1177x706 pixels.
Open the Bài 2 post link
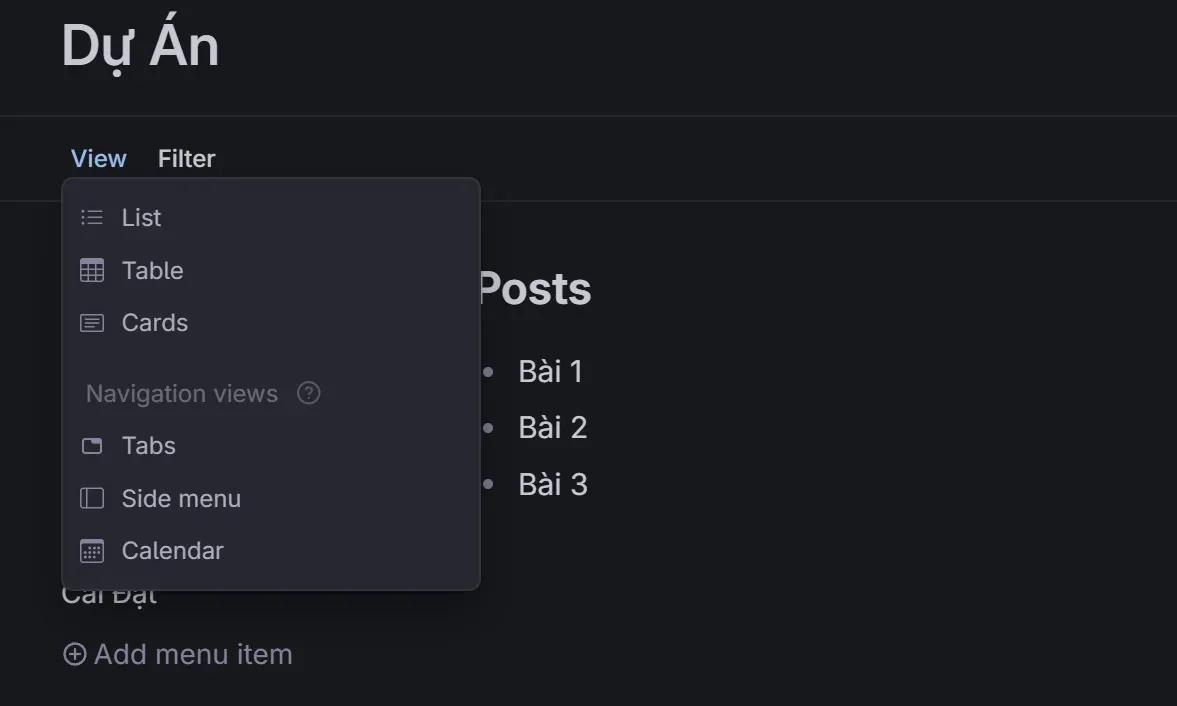pos(552,428)
